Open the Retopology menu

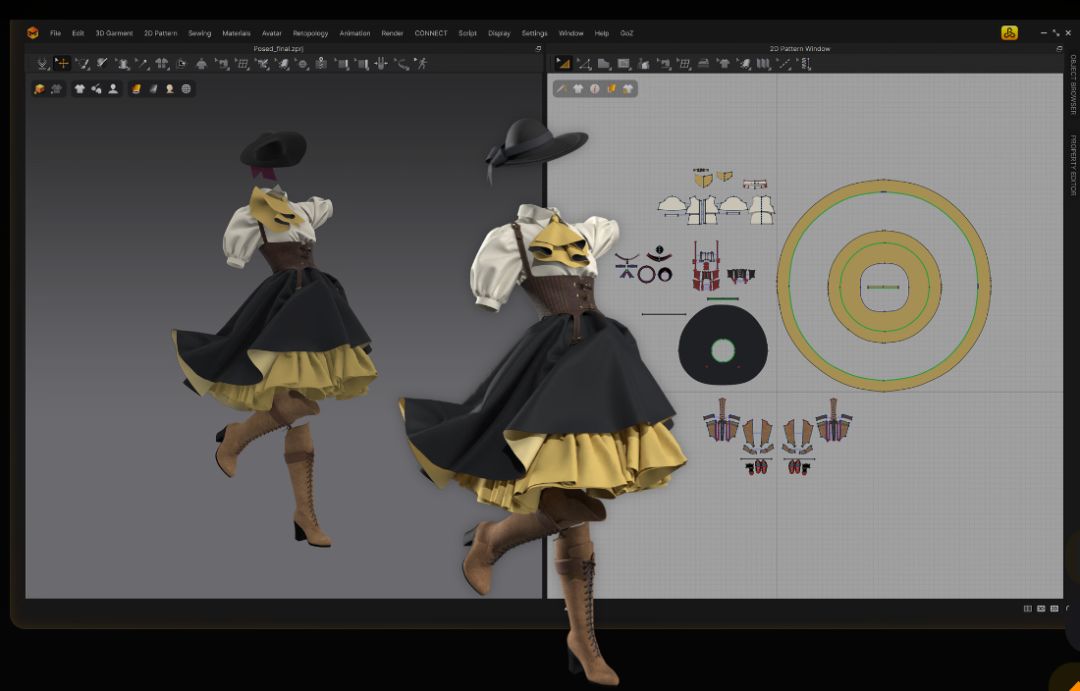pyautogui.click(x=311, y=33)
